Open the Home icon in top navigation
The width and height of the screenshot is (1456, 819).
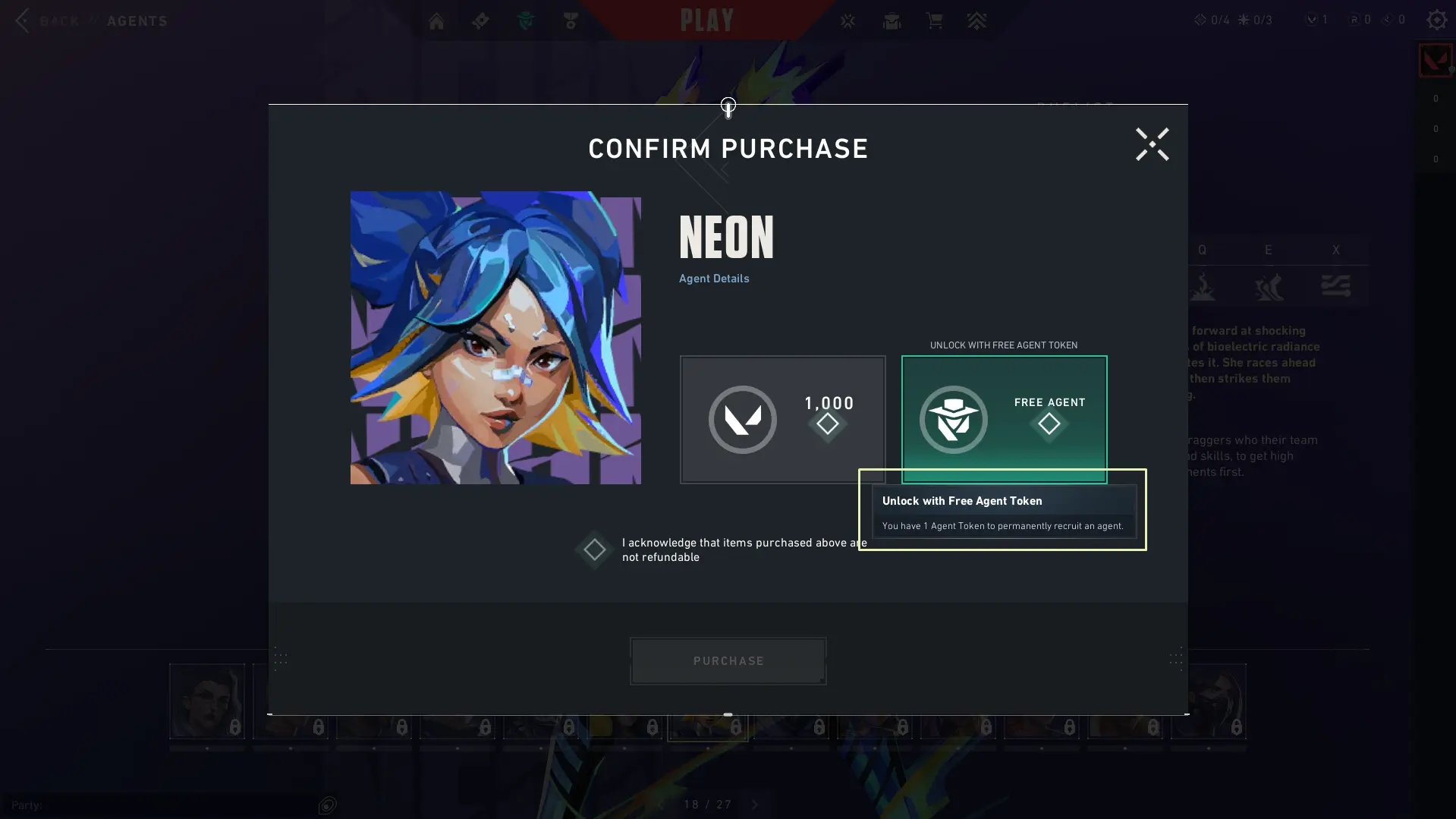tap(436, 20)
